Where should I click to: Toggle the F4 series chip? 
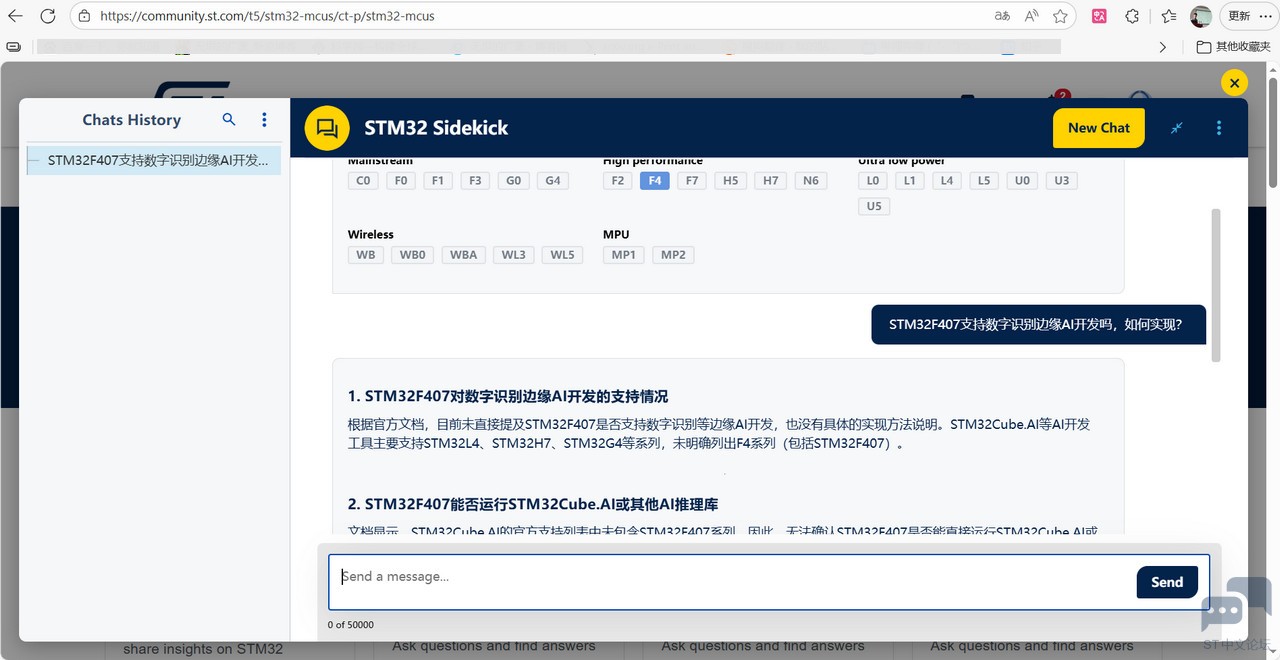(x=654, y=181)
